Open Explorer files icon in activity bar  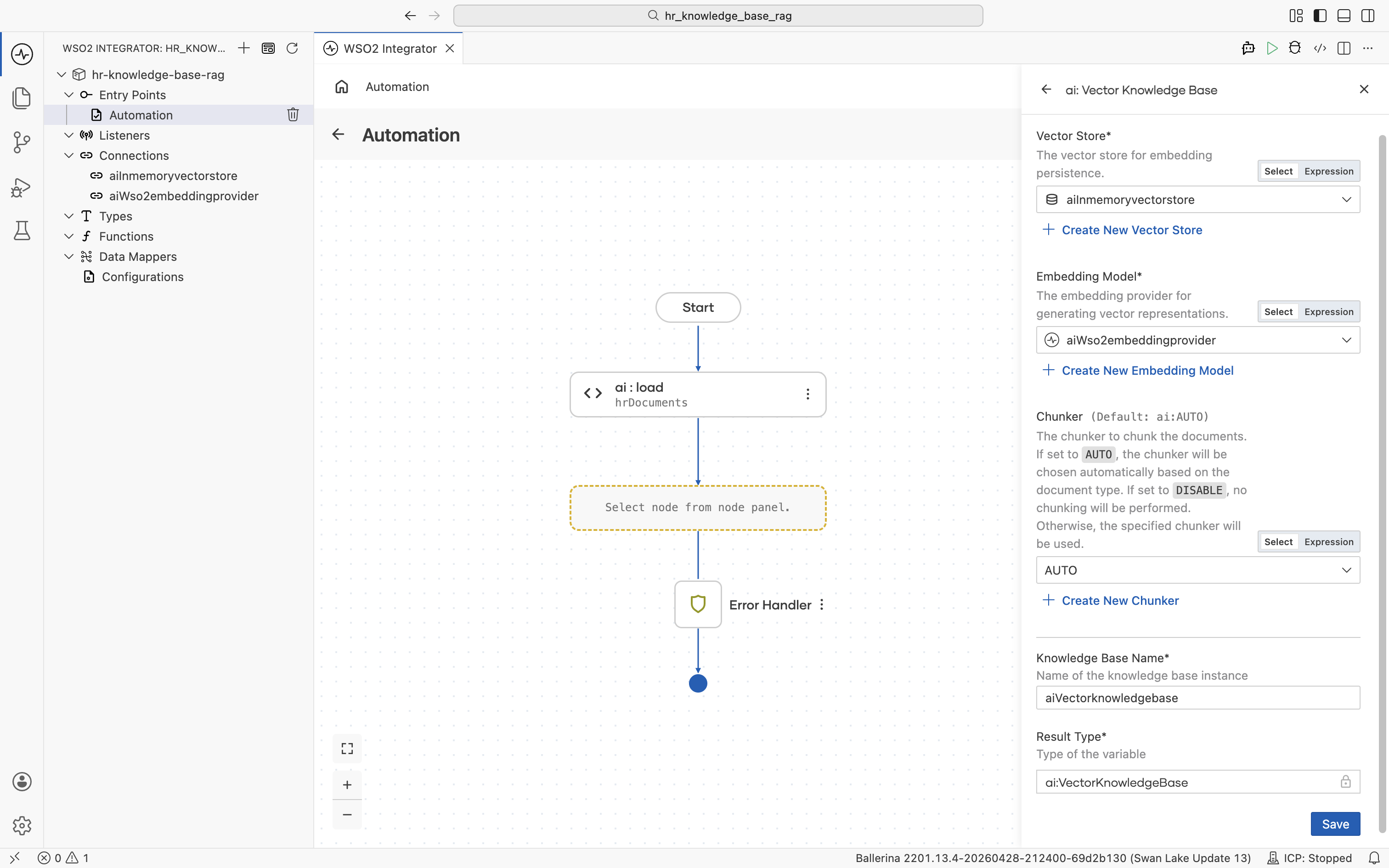tap(22, 98)
